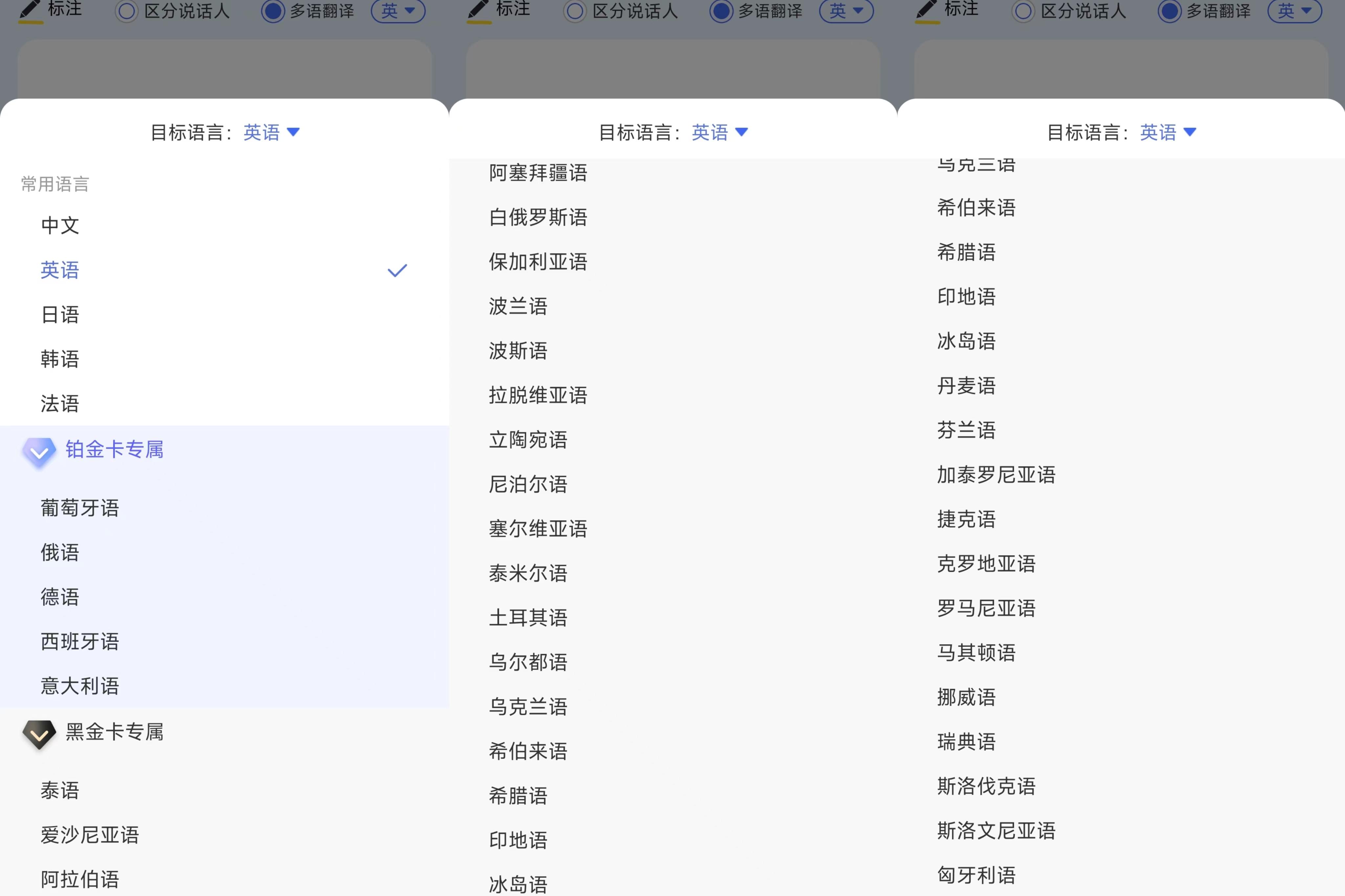Select 多语翻译 radio in left panel

click(273, 11)
